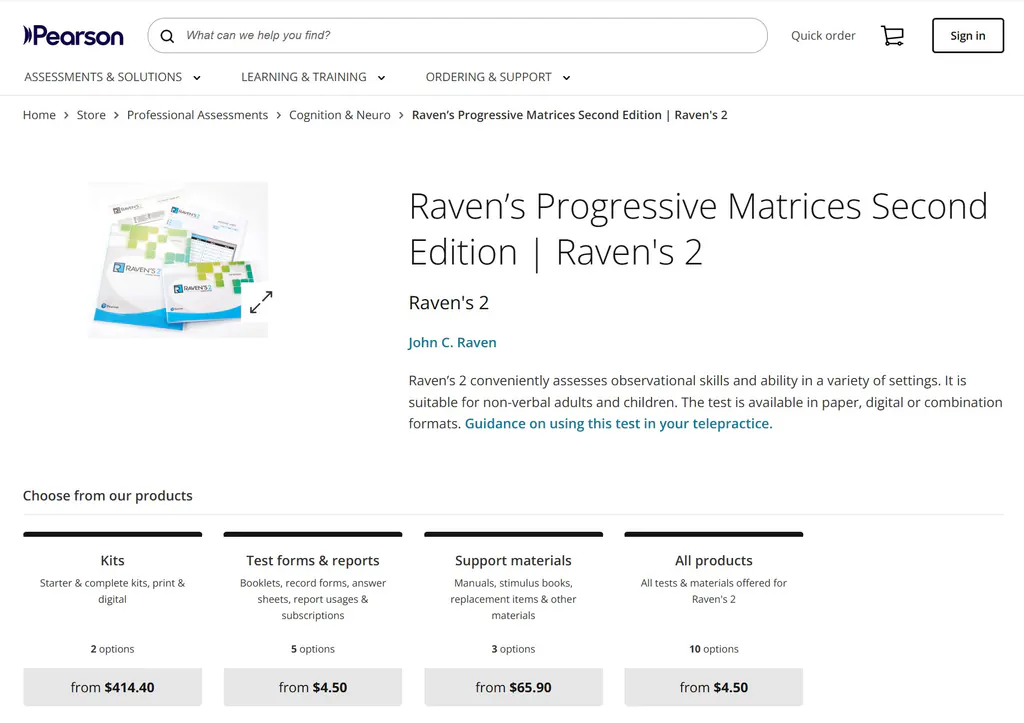Screen dimensions: 1024x723
Task: Click the Raven's 2 product thumbnail
Action: (x=178, y=258)
